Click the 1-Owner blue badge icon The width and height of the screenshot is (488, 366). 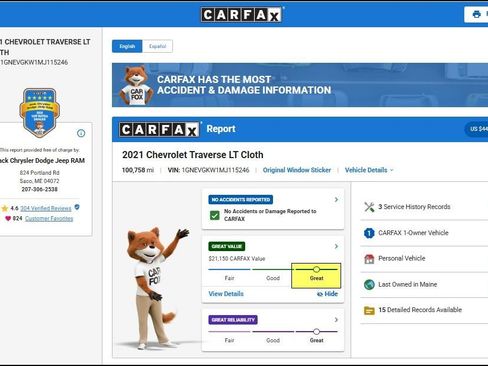point(369,233)
